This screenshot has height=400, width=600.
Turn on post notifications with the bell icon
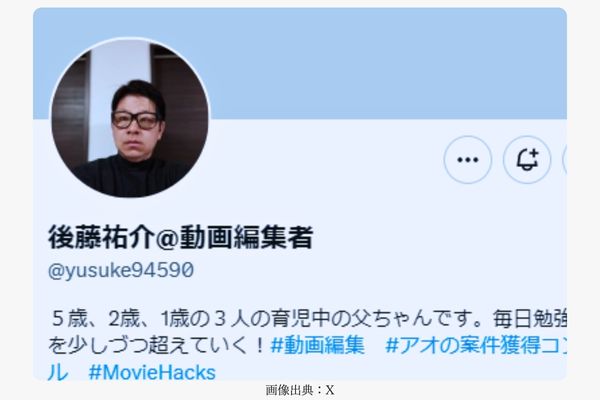[x=527, y=160]
